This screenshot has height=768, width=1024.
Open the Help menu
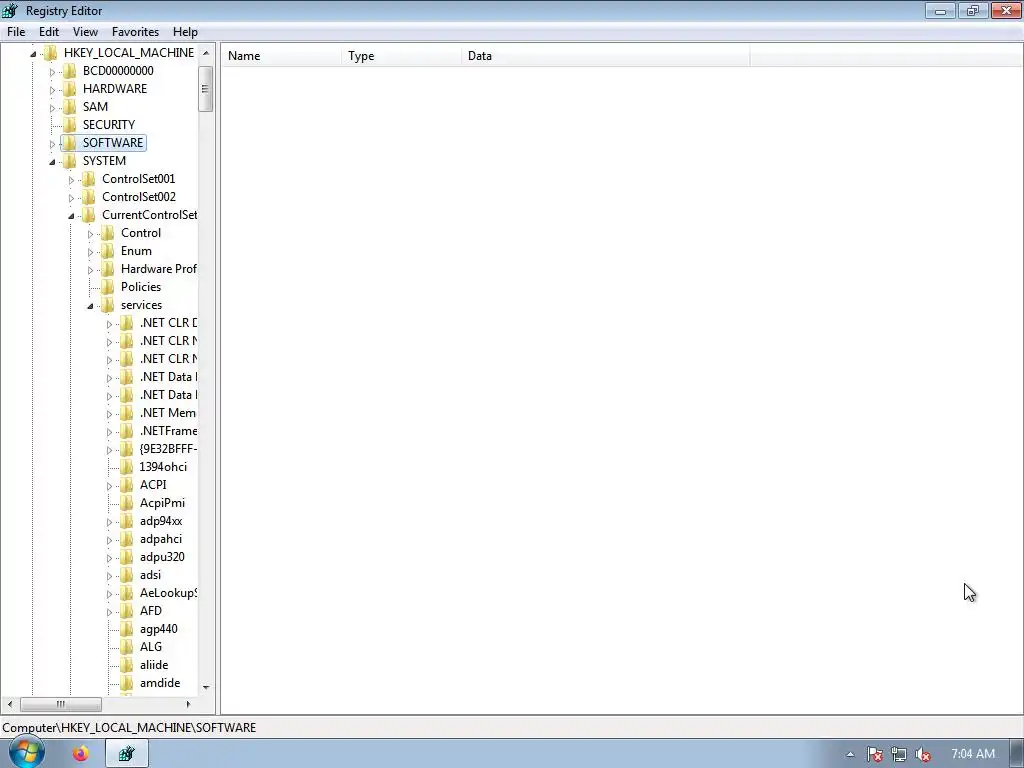point(185,31)
